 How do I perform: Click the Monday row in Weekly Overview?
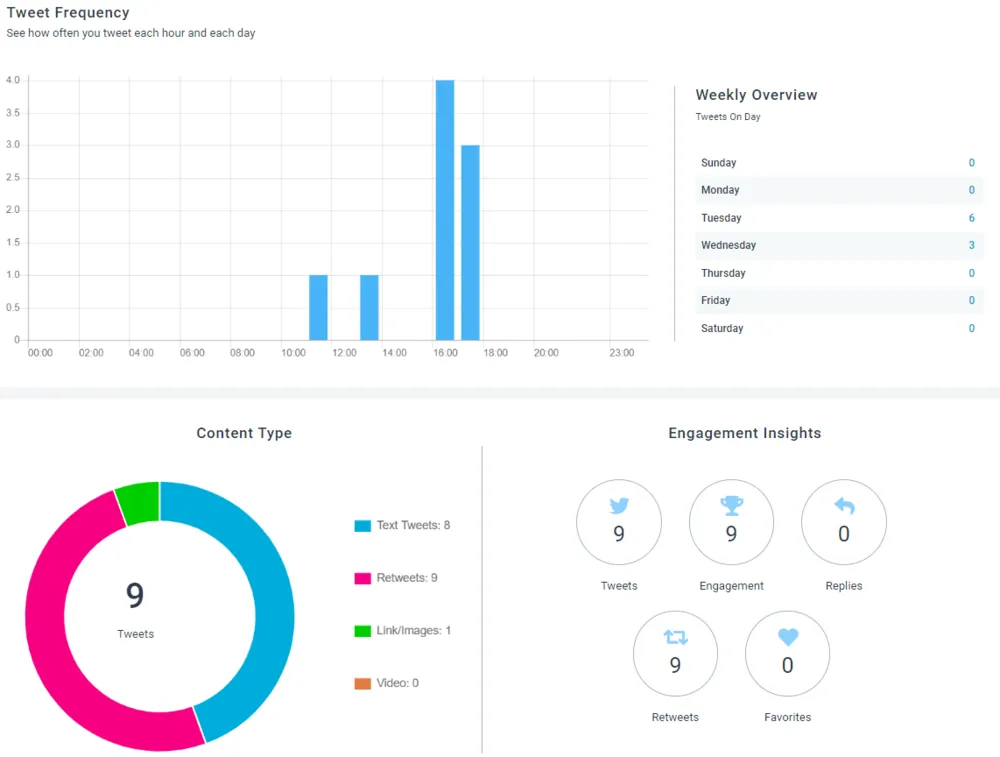point(839,190)
